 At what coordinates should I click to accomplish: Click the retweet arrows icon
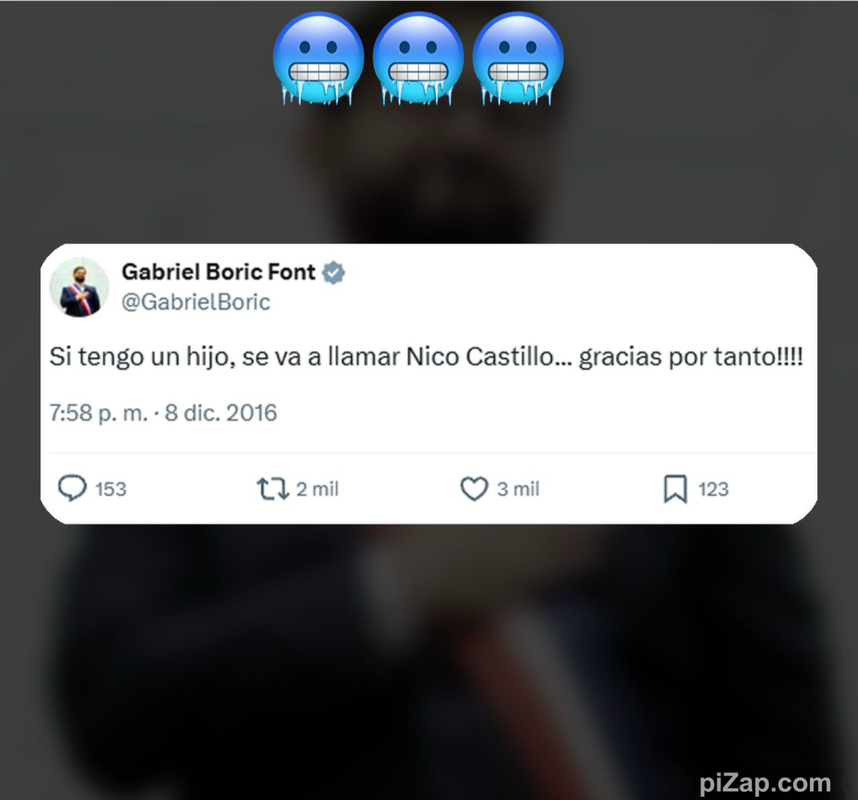(273, 489)
